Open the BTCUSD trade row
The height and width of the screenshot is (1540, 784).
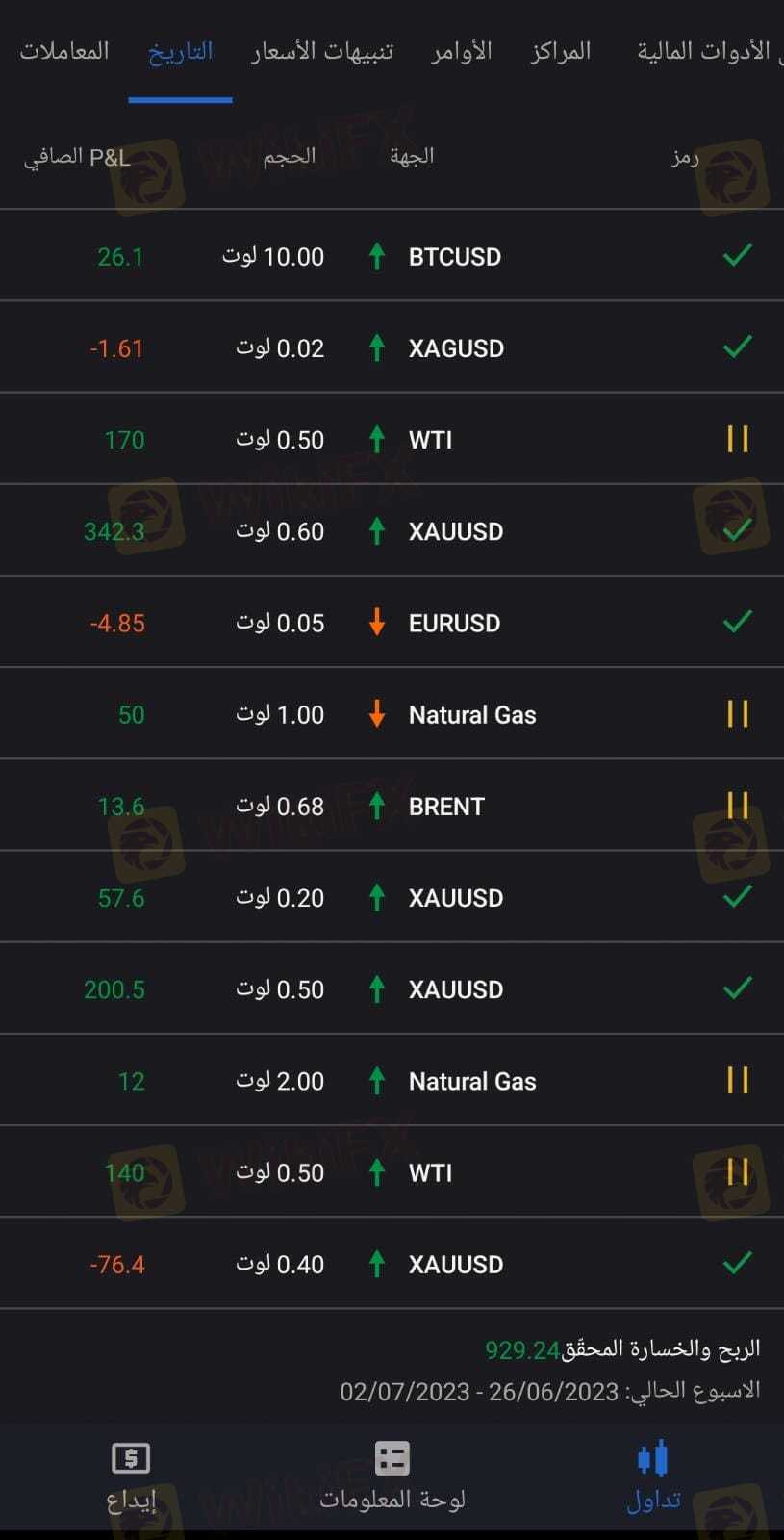pyautogui.click(x=454, y=257)
